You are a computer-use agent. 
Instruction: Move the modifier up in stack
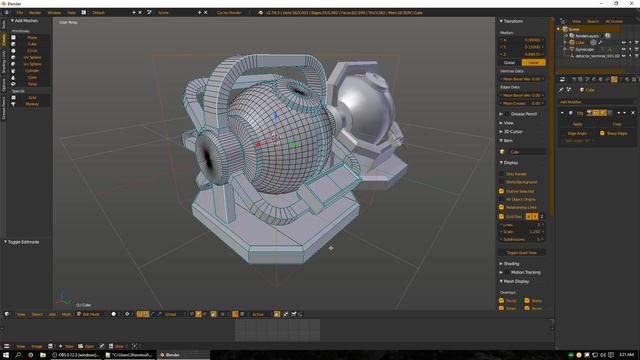point(619,113)
